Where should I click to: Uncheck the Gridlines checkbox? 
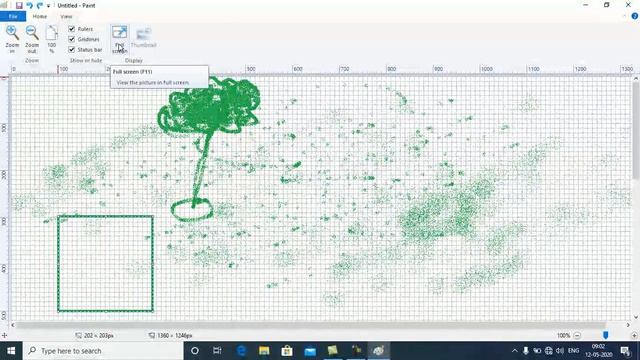(72, 39)
